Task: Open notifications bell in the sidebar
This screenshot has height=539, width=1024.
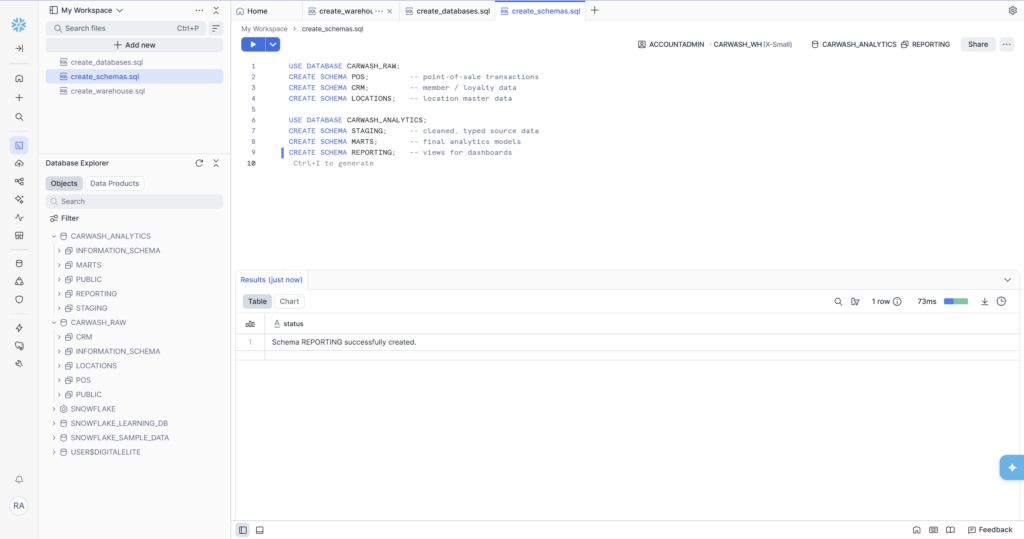Action: pos(19,480)
